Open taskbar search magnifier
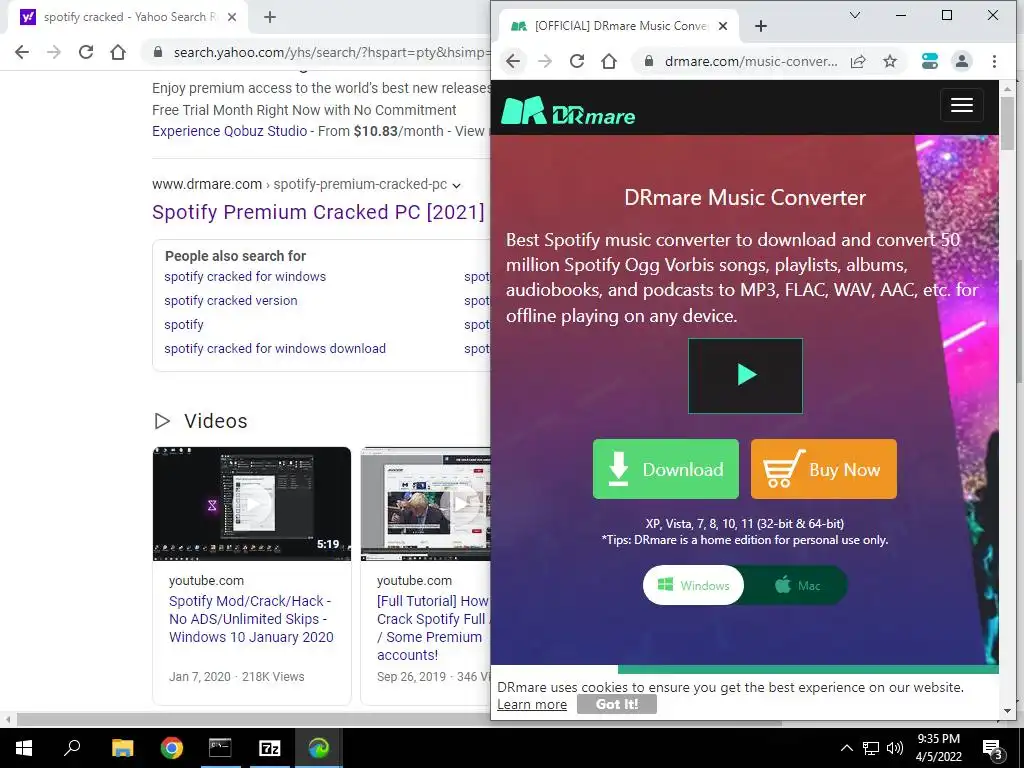This screenshot has width=1024, height=768. pos(72,748)
